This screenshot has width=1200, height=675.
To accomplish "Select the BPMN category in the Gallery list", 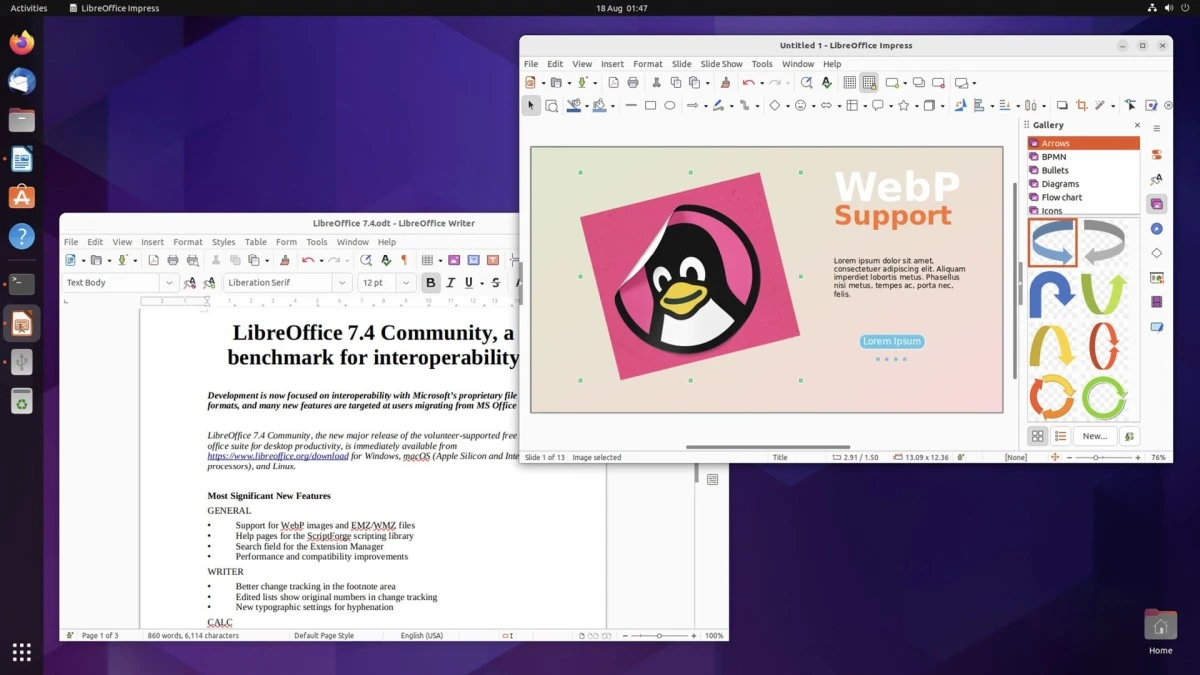I will 1056,156.
